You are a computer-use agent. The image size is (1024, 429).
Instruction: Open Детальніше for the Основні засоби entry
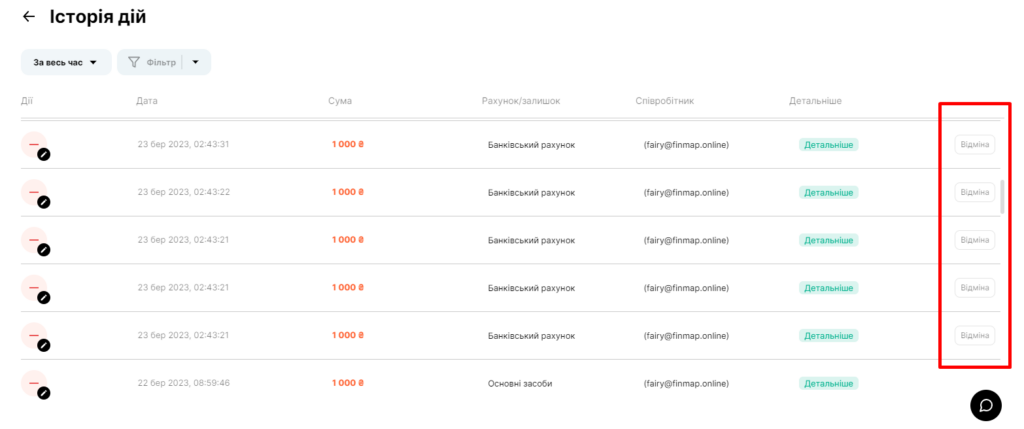(x=829, y=383)
